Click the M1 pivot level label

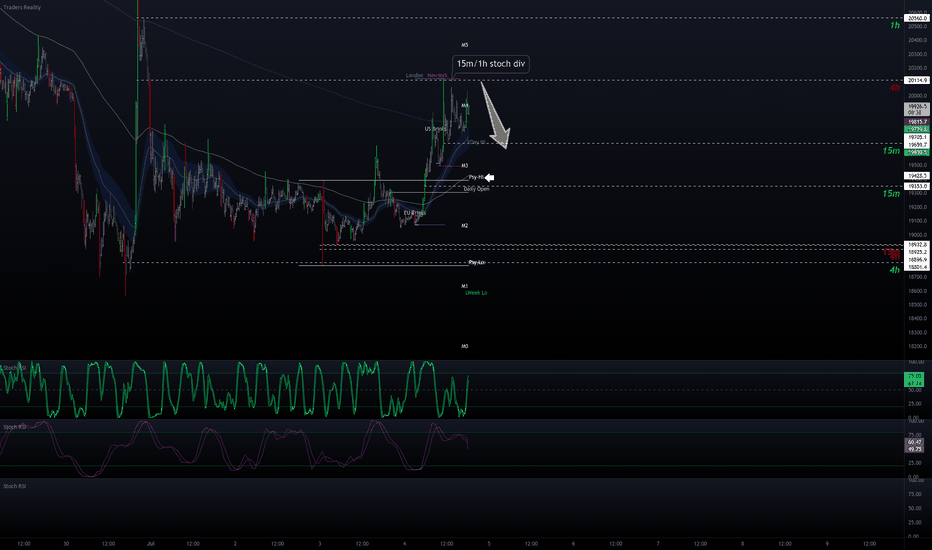pyautogui.click(x=465, y=286)
